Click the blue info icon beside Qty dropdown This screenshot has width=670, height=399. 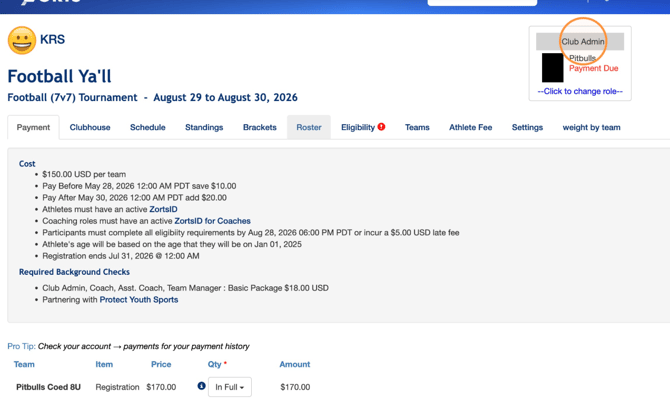201,386
